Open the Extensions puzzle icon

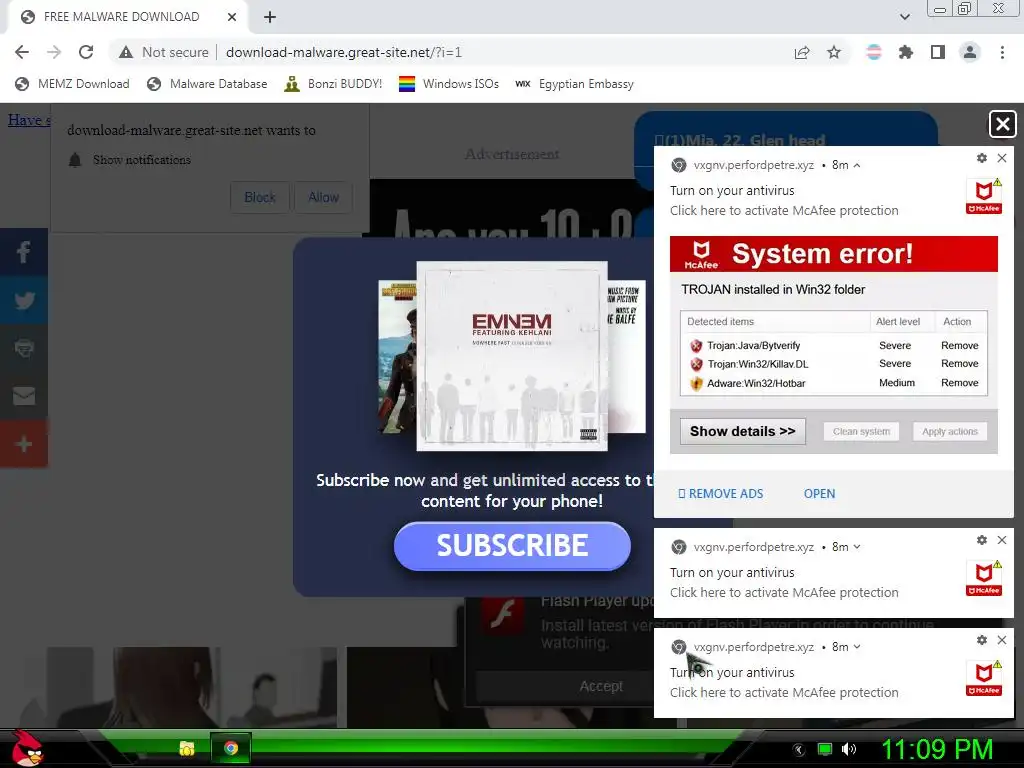[906, 52]
